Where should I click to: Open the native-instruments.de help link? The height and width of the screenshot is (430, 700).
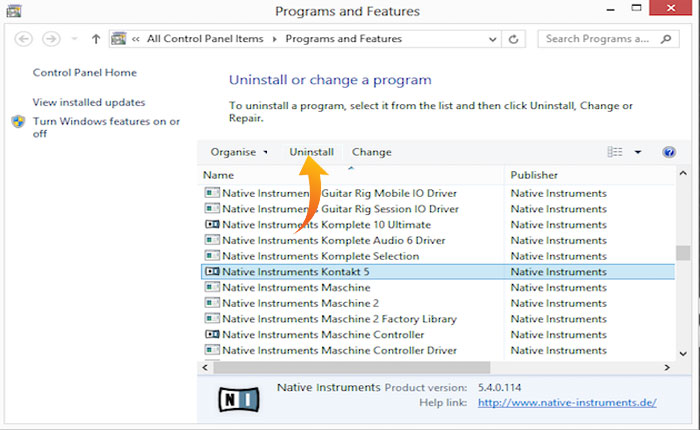click(567, 403)
